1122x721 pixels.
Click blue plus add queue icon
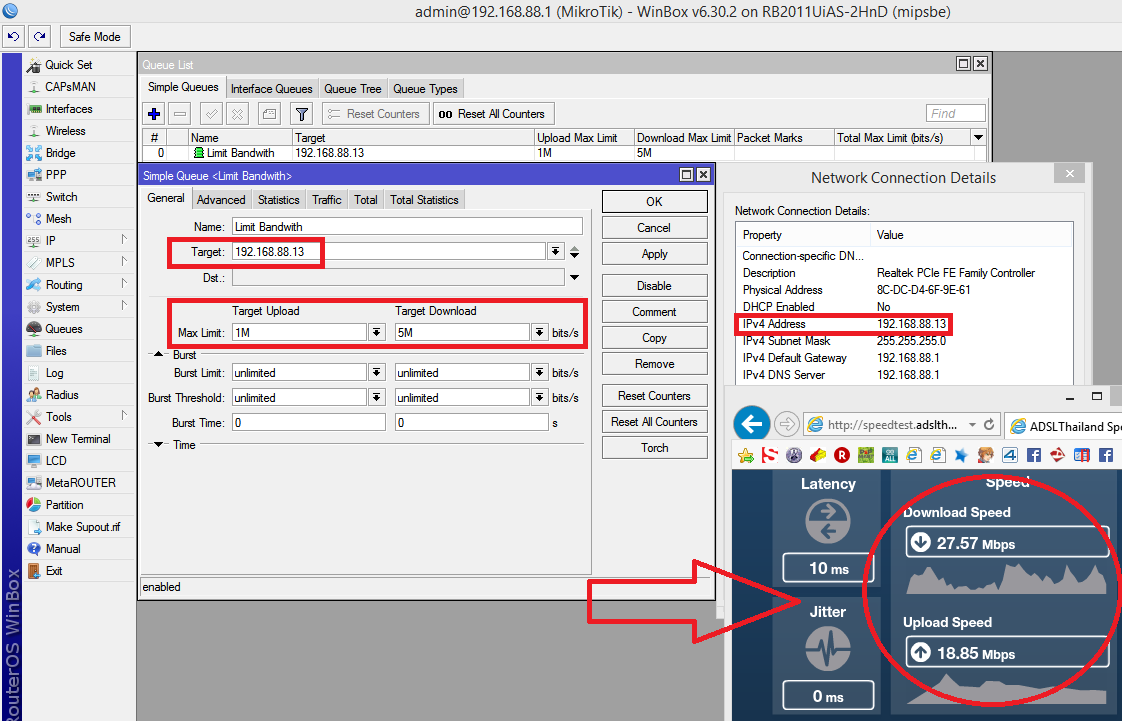click(x=154, y=114)
